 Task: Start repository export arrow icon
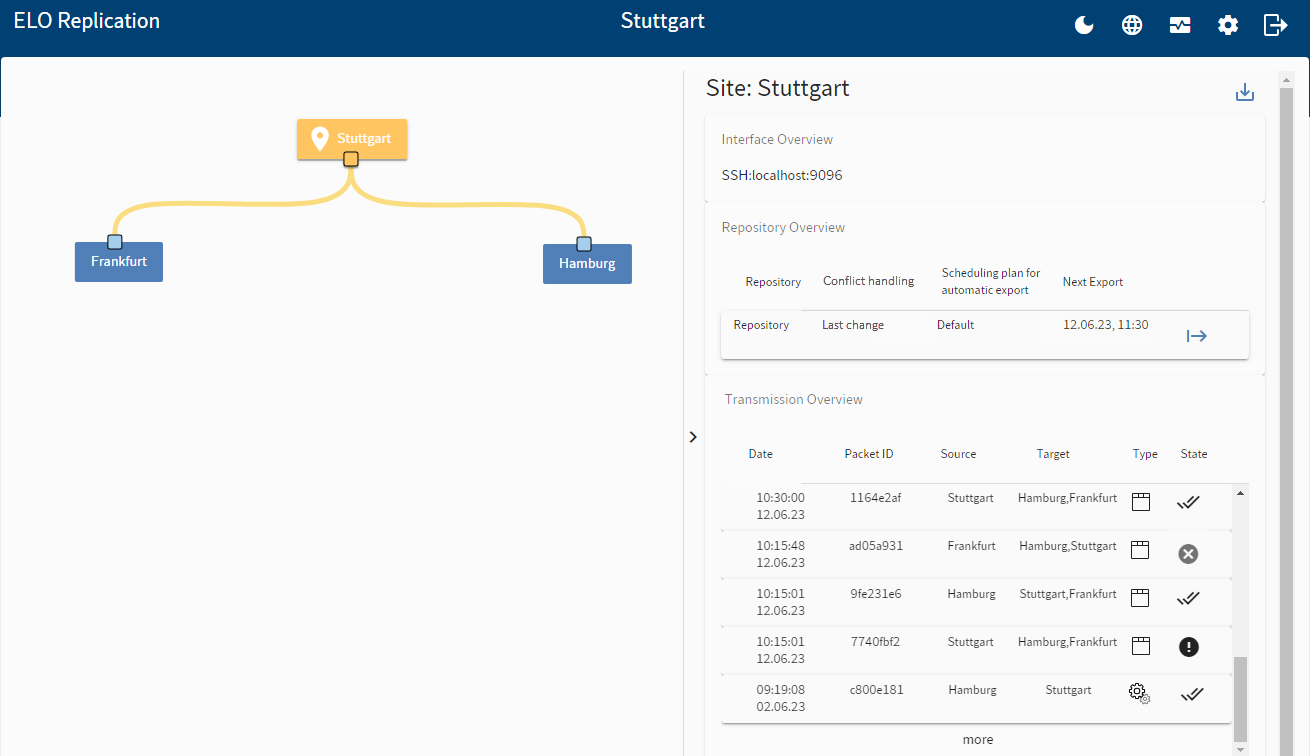(x=1197, y=336)
